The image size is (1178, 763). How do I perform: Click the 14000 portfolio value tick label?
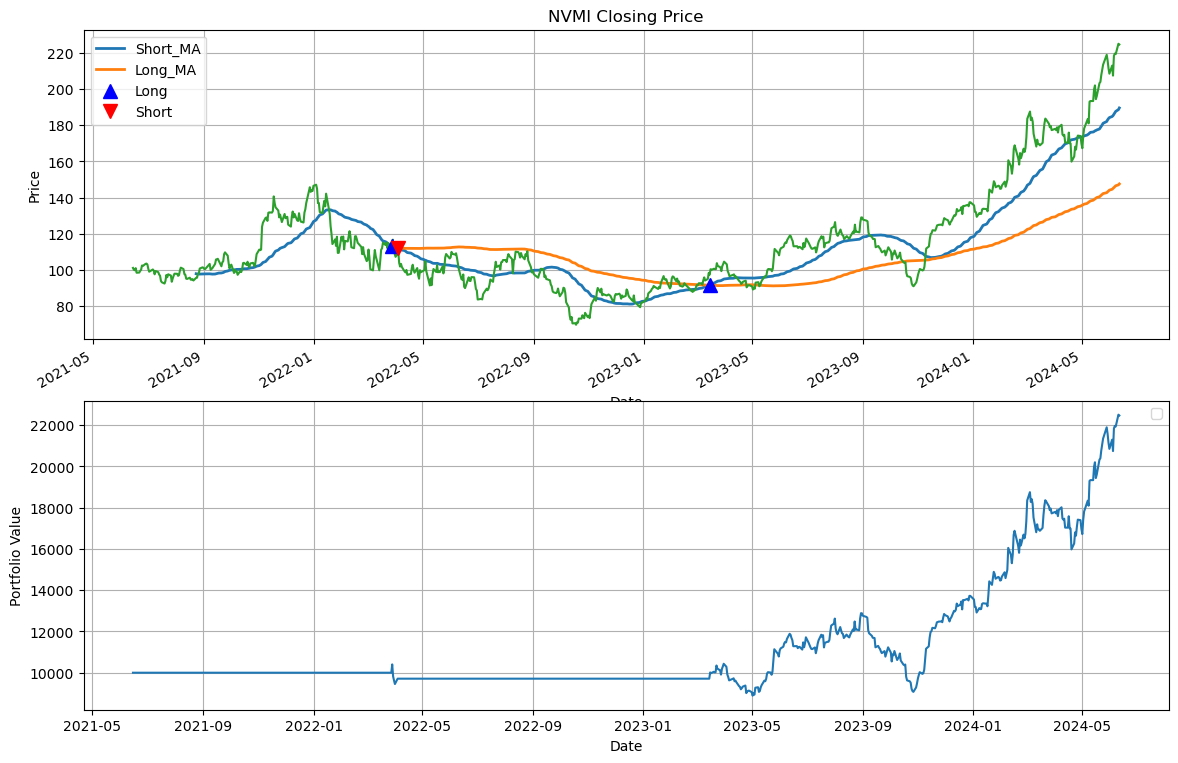(x=50, y=591)
